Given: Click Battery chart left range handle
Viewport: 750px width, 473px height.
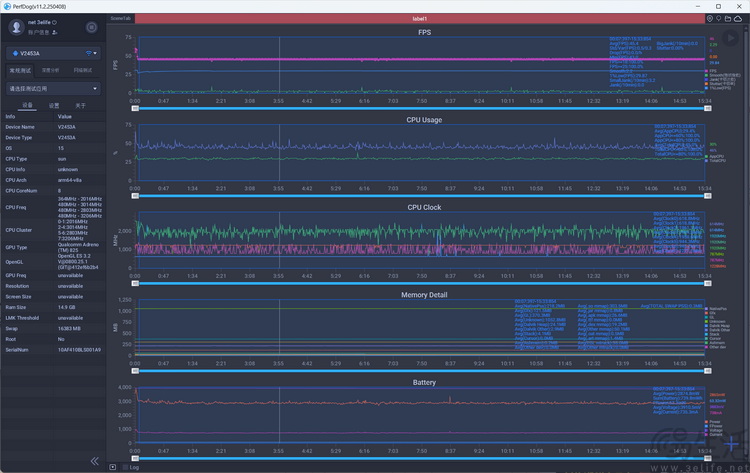Looking at the screenshot, I should click(135, 459).
